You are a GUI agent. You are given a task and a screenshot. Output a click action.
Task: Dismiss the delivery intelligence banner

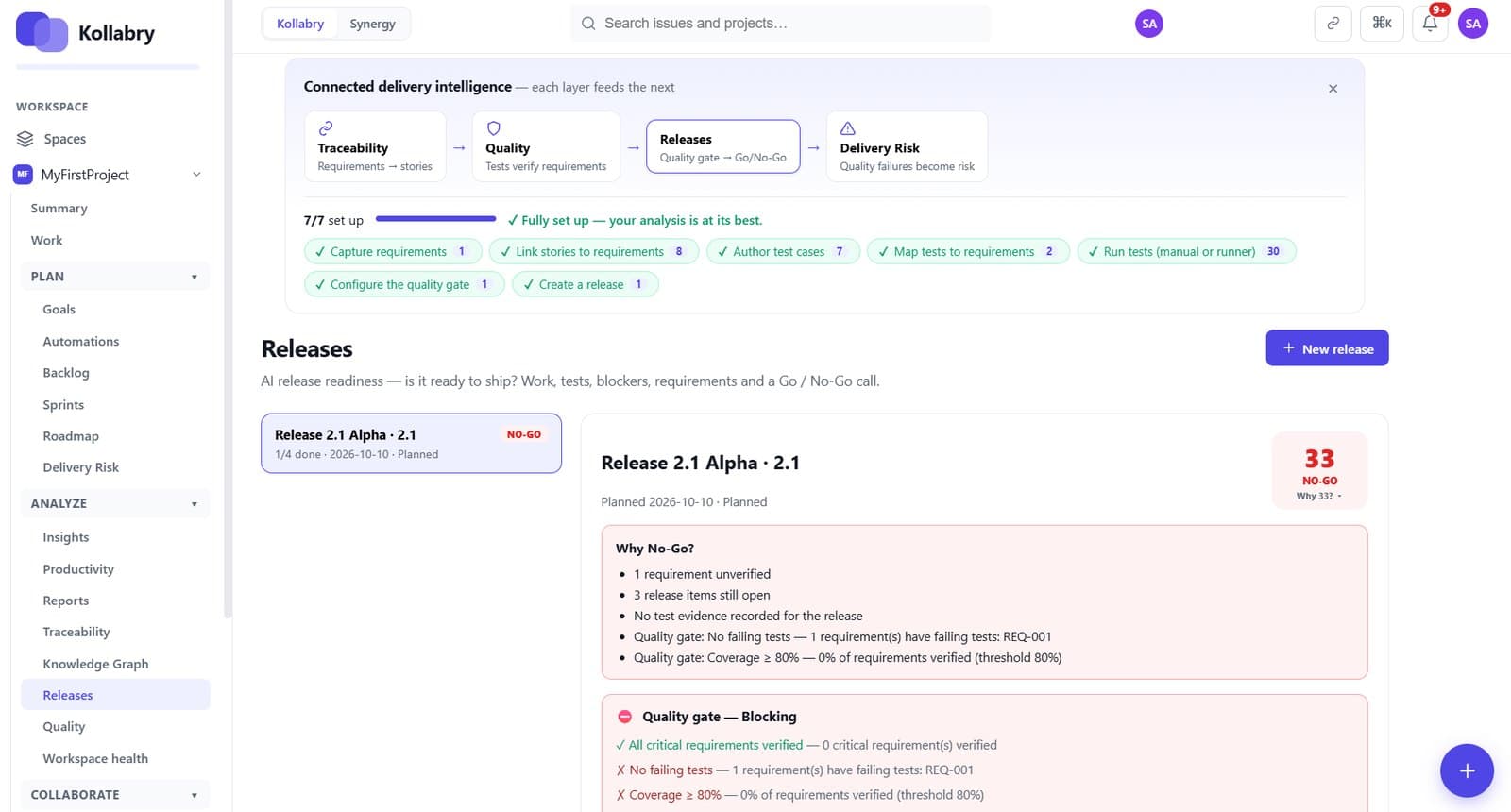(1333, 89)
